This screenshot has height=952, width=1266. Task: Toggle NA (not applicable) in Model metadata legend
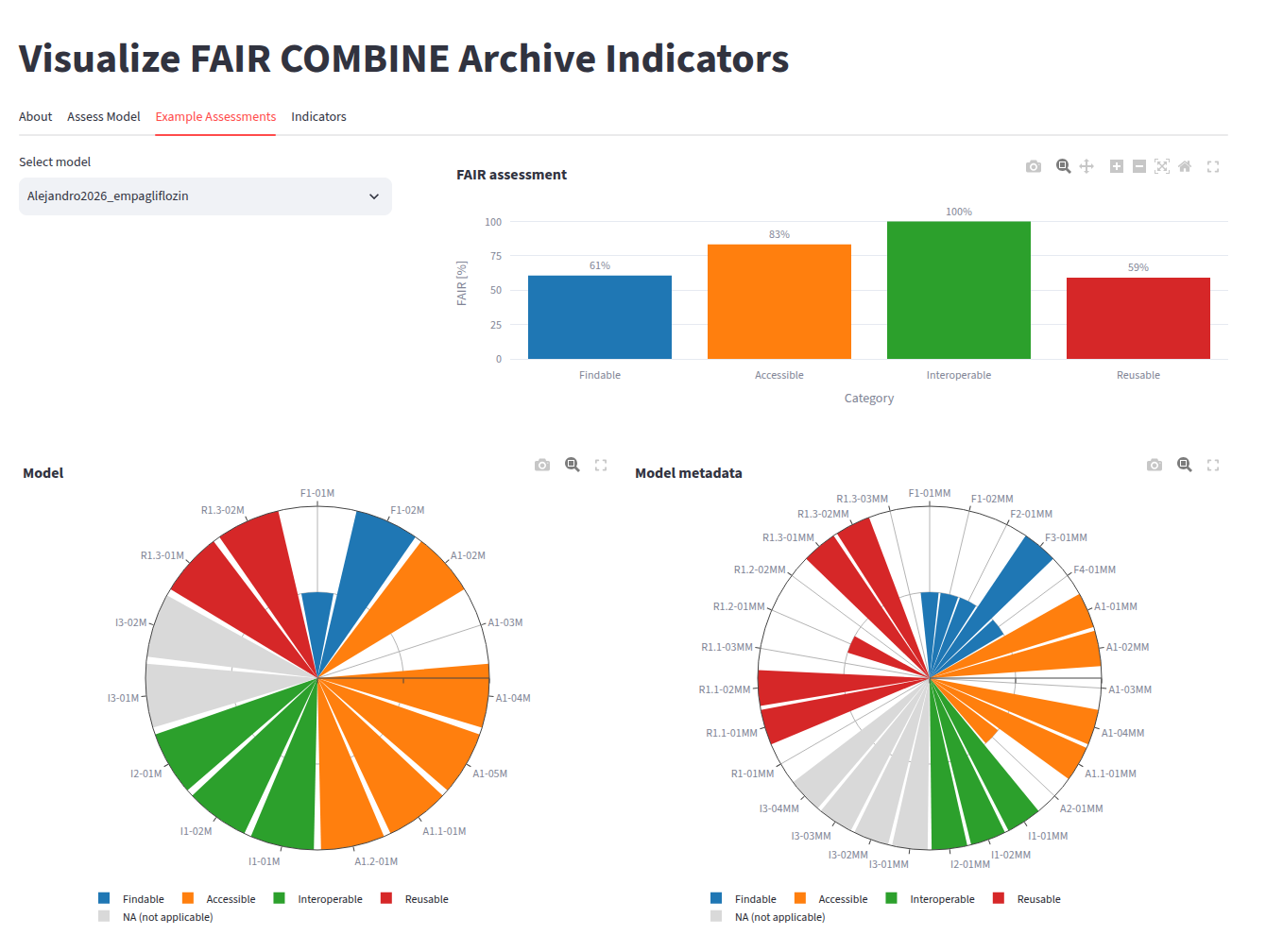point(768,917)
